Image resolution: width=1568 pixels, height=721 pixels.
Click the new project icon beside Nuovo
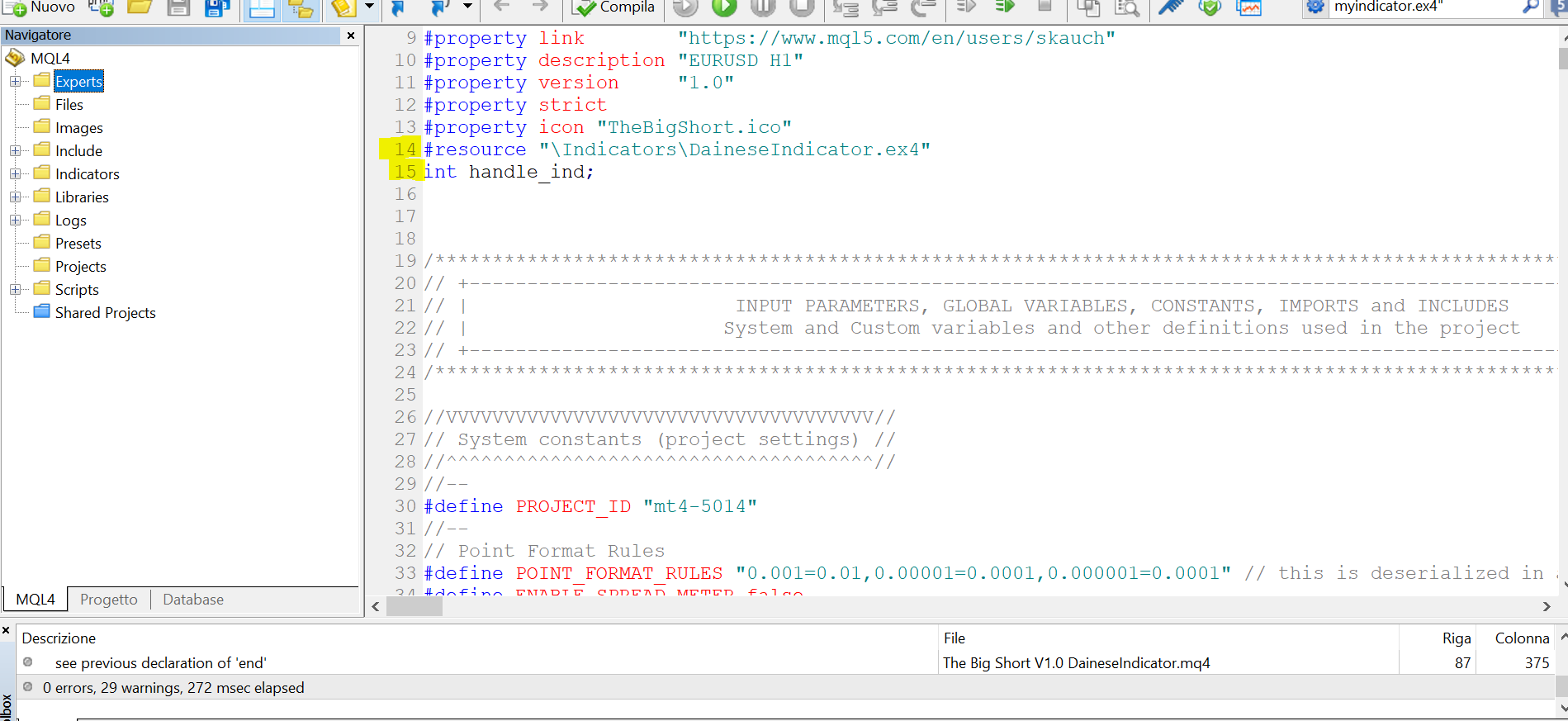tap(101, 7)
